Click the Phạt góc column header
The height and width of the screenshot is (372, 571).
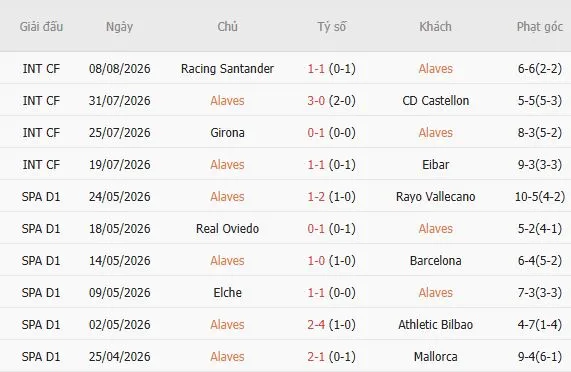tap(540, 27)
